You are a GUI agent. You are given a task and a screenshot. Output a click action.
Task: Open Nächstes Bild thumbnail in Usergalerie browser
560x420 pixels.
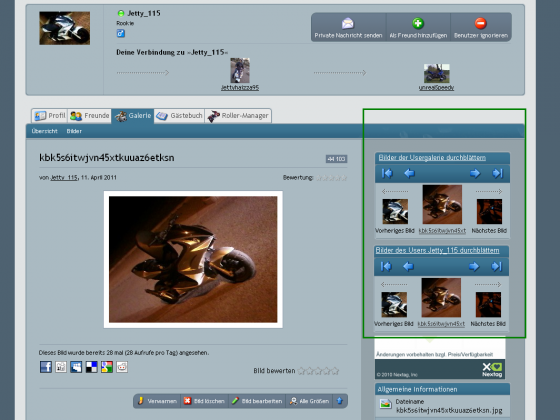pyautogui.click(x=489, y=211)
